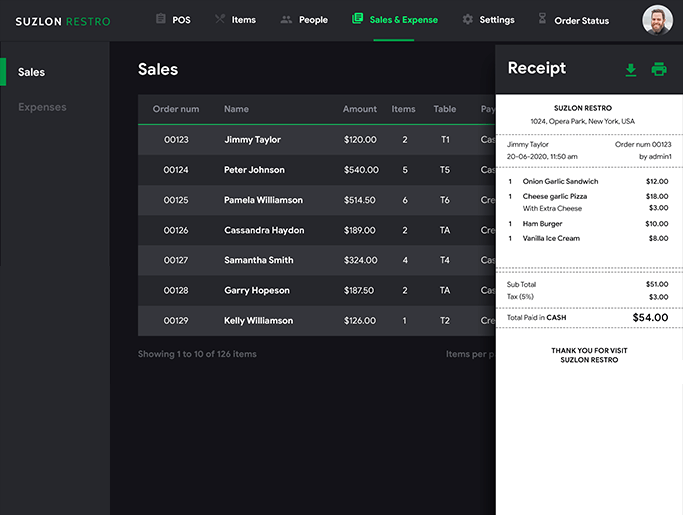Open the Order Status page
This screenshot has height=515, width=683.
coord(582,21)
